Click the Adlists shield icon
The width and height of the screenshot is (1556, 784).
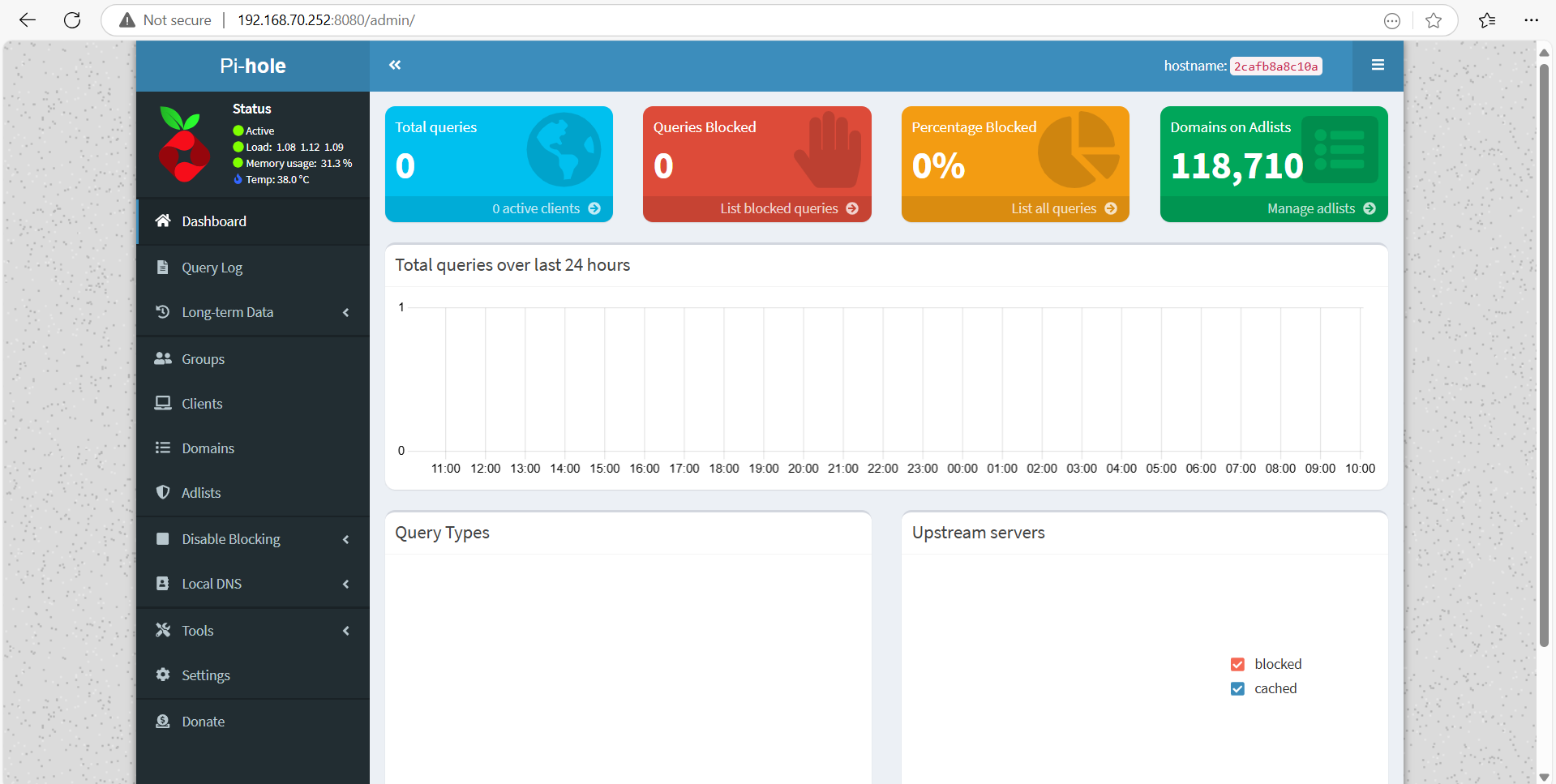tap(163, 493)
